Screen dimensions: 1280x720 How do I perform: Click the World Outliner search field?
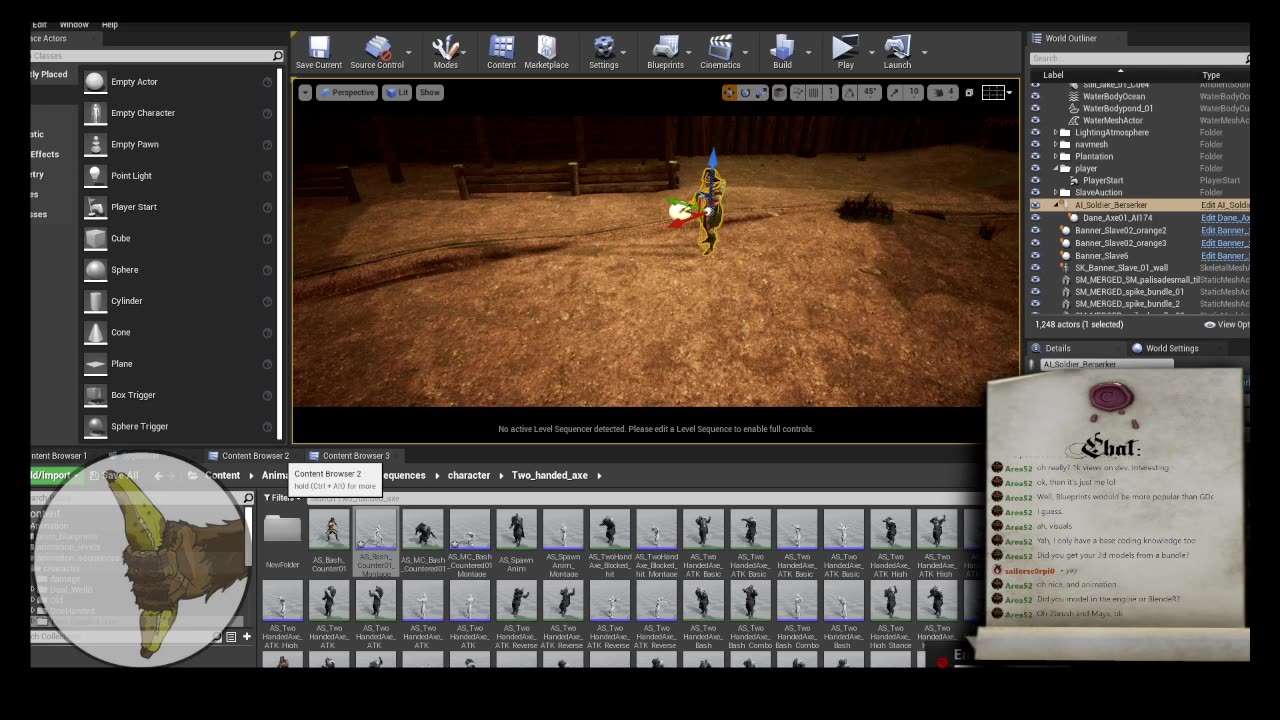(x=1140, y=58)
